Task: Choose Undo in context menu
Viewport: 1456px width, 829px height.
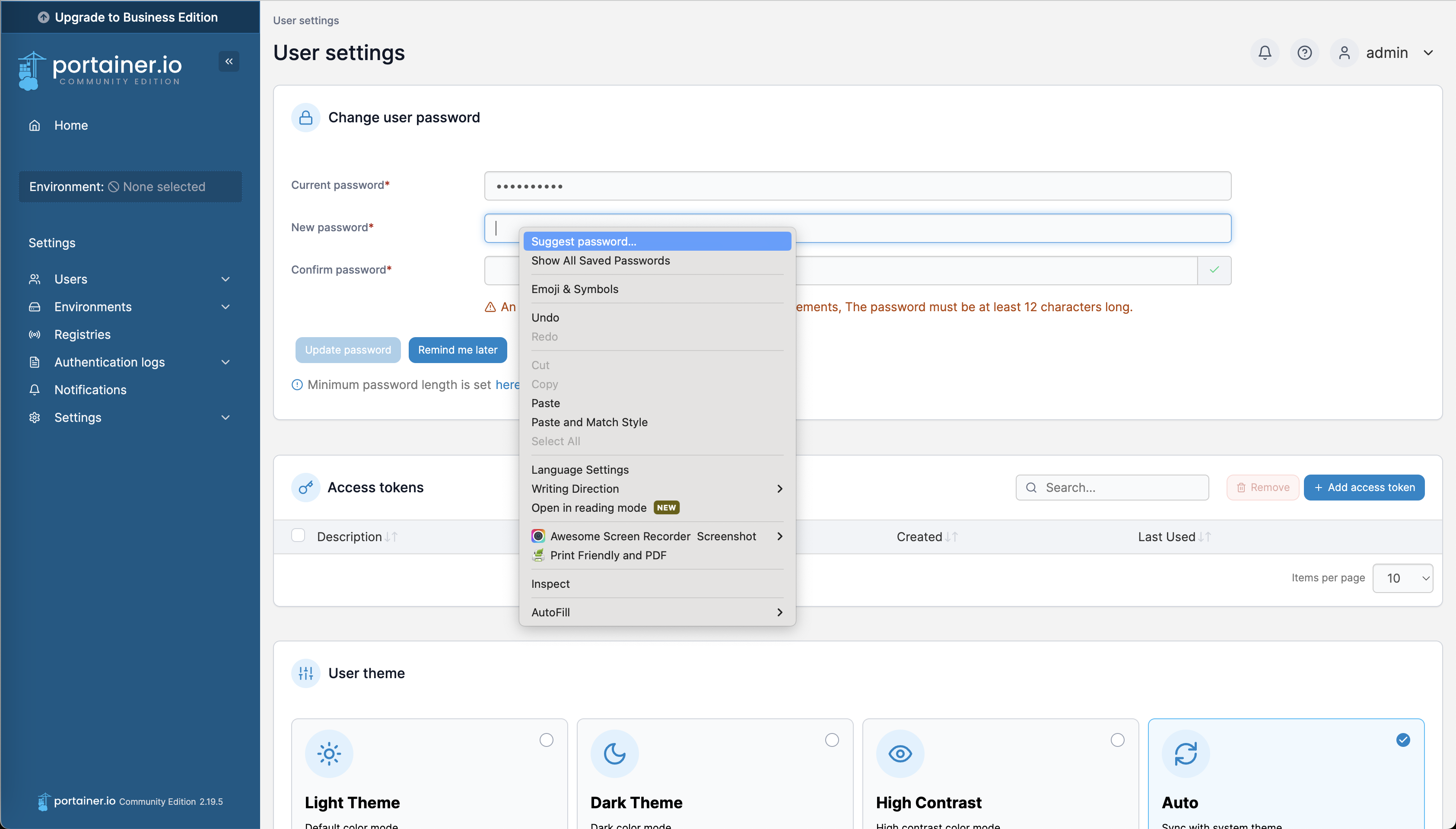Action: tap(657, 317)
